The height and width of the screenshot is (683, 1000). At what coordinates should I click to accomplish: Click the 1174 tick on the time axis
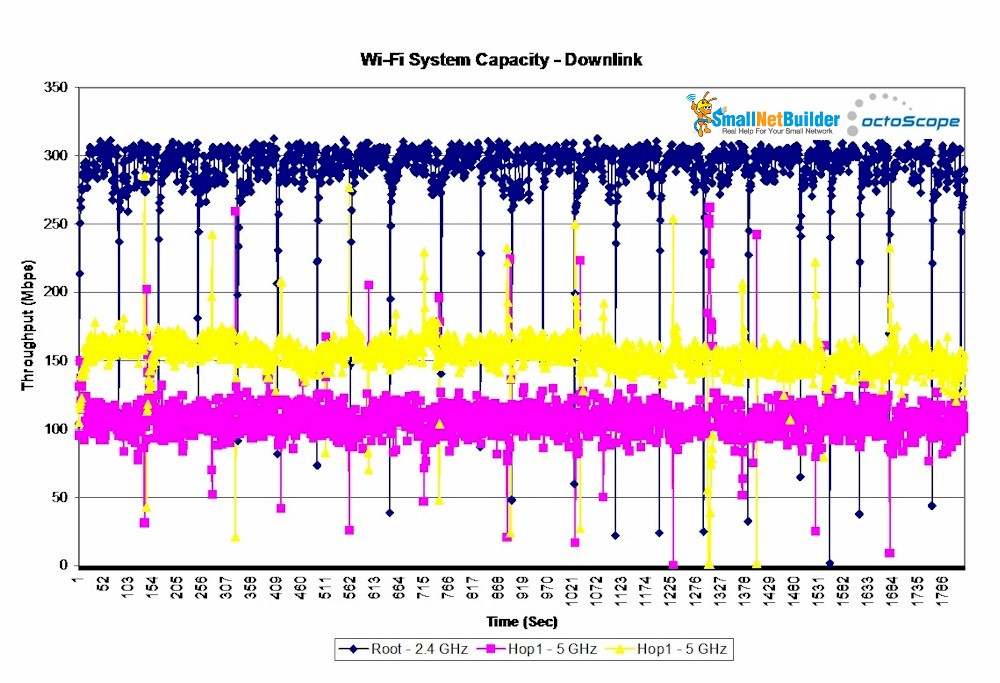(645, 589)
